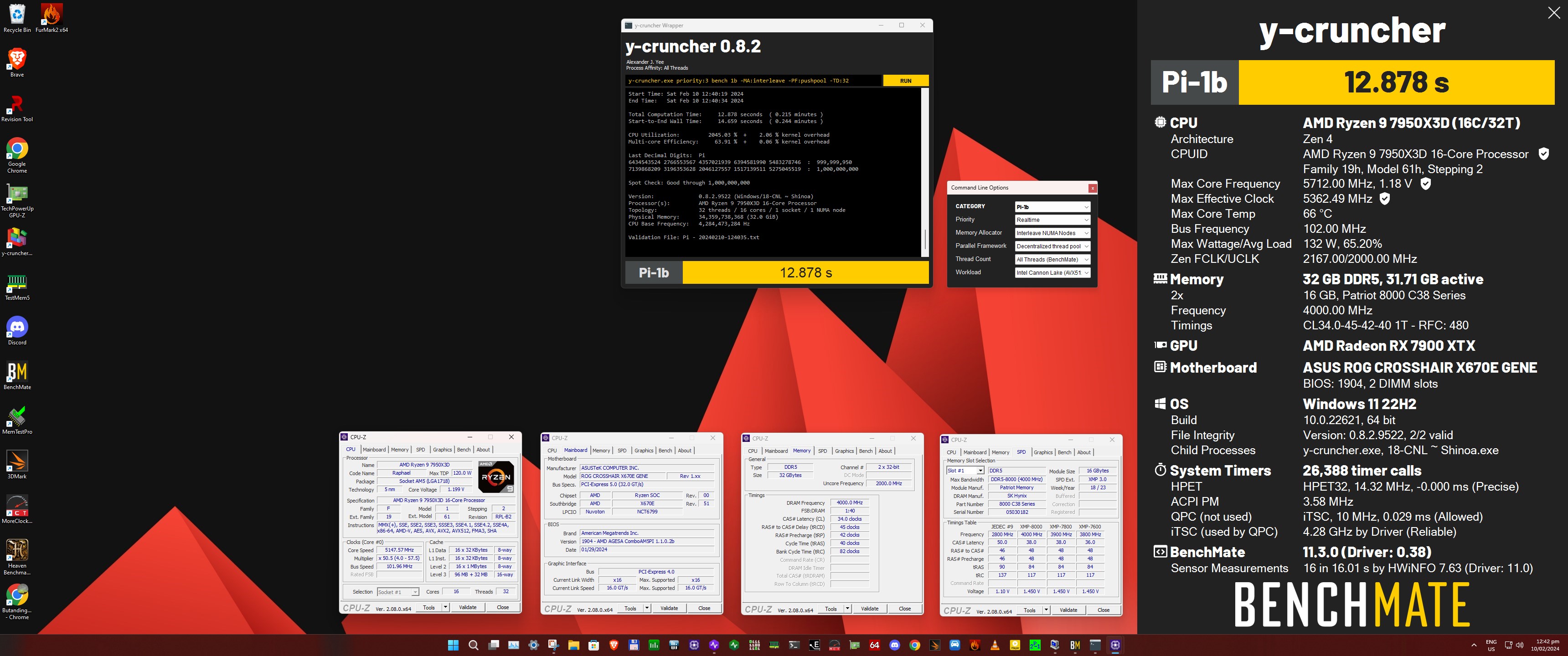Click the ENG US language indicator
1568x656 pixels.
pos(1491,645)
